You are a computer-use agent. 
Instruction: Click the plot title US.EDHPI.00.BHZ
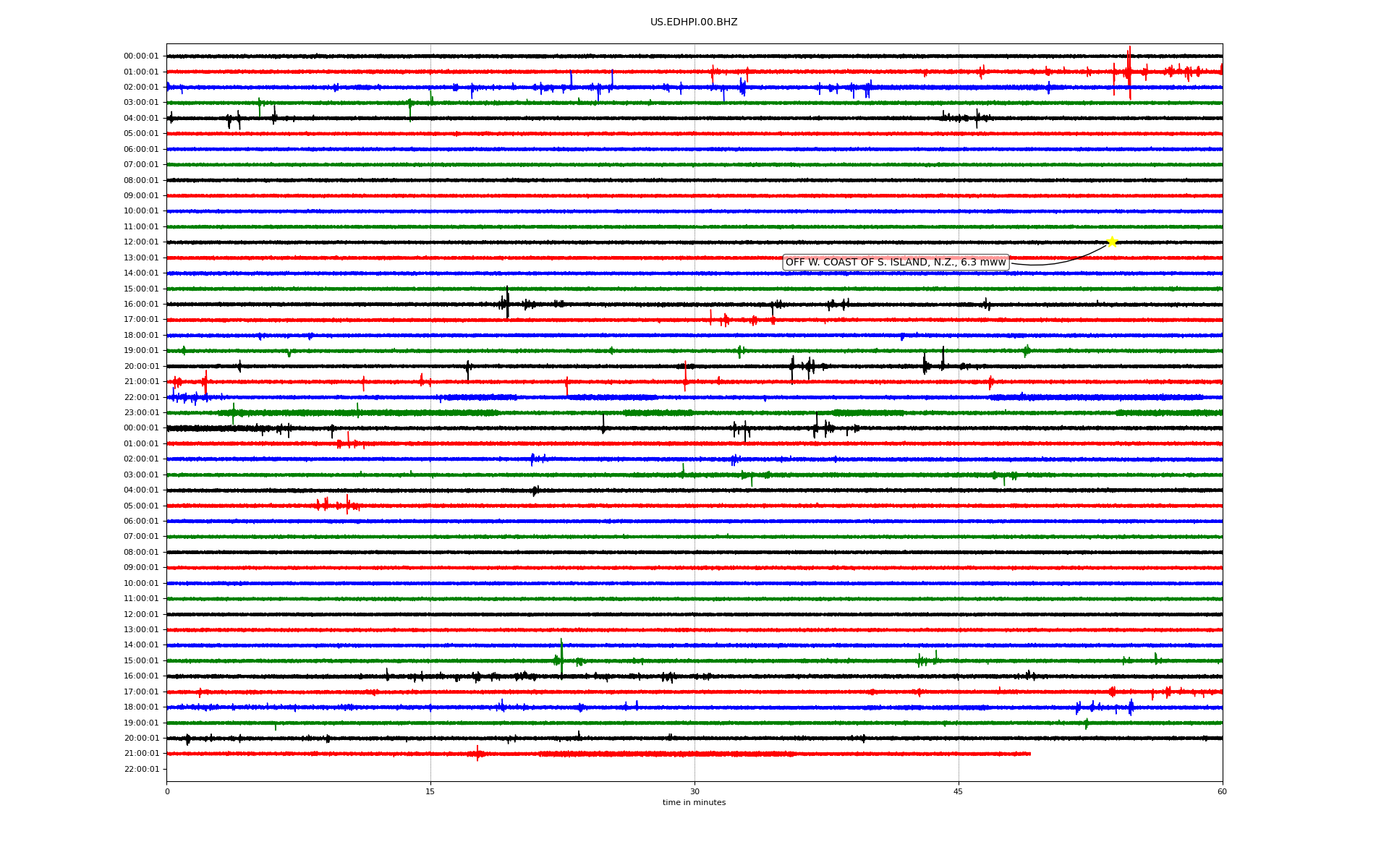click(694, 22)
